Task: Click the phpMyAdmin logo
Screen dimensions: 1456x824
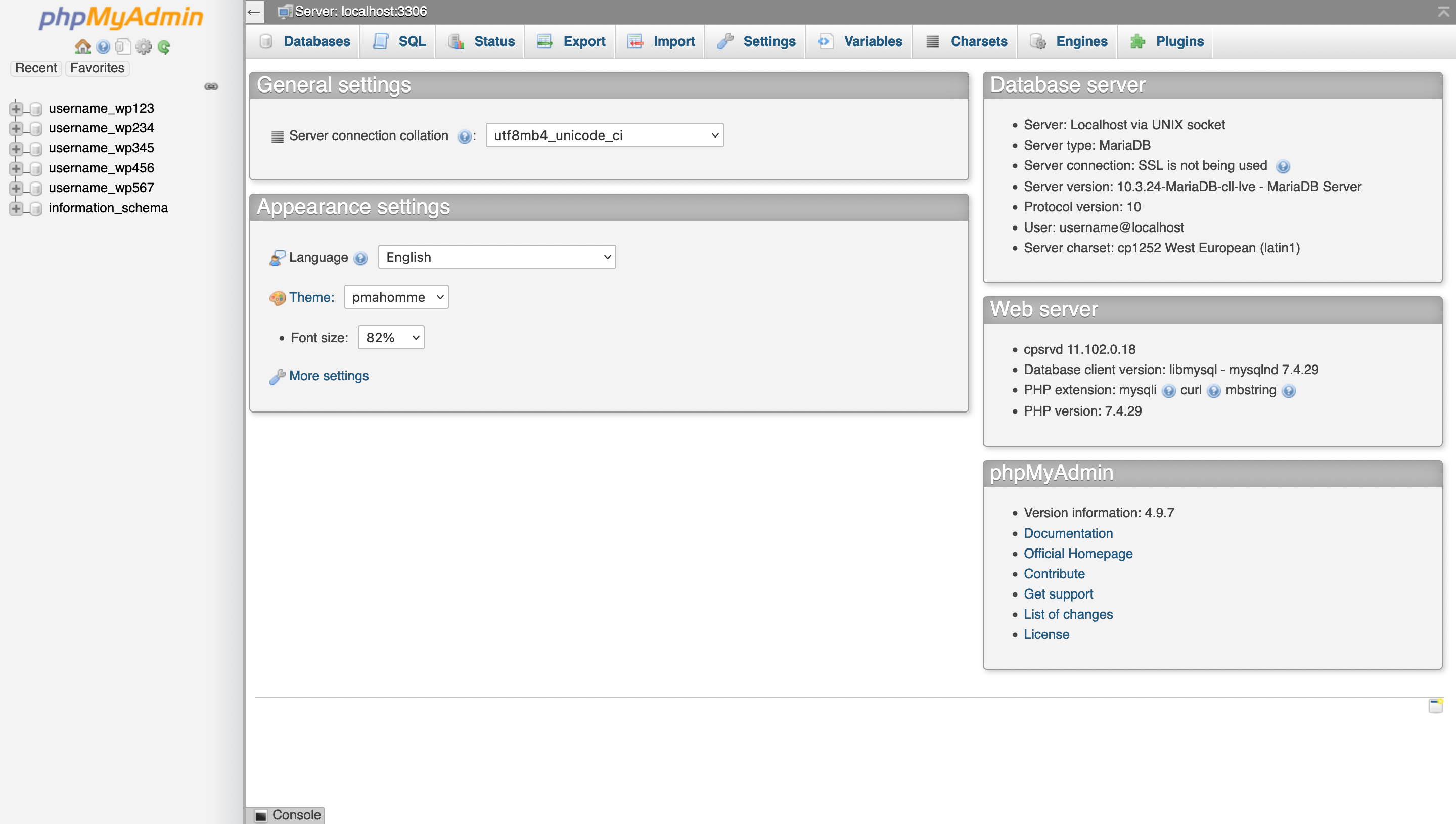Action: [121, 18]
